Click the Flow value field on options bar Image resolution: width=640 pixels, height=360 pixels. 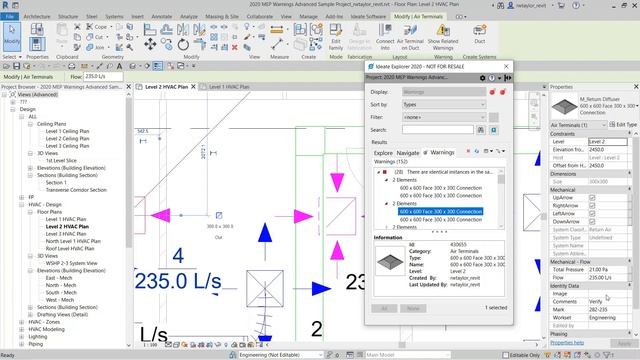(103, 76)
